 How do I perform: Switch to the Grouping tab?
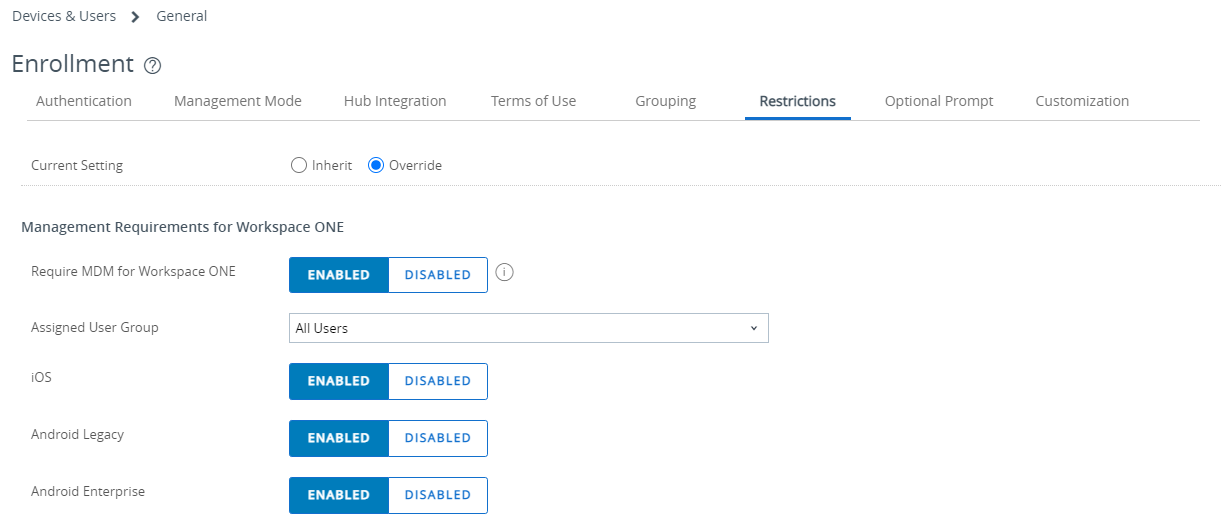pos(666,101)
